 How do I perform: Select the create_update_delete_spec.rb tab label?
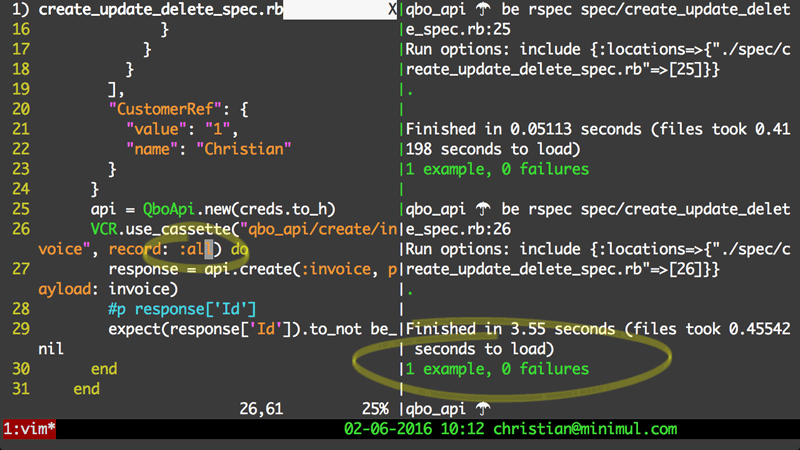coord(161,10)
